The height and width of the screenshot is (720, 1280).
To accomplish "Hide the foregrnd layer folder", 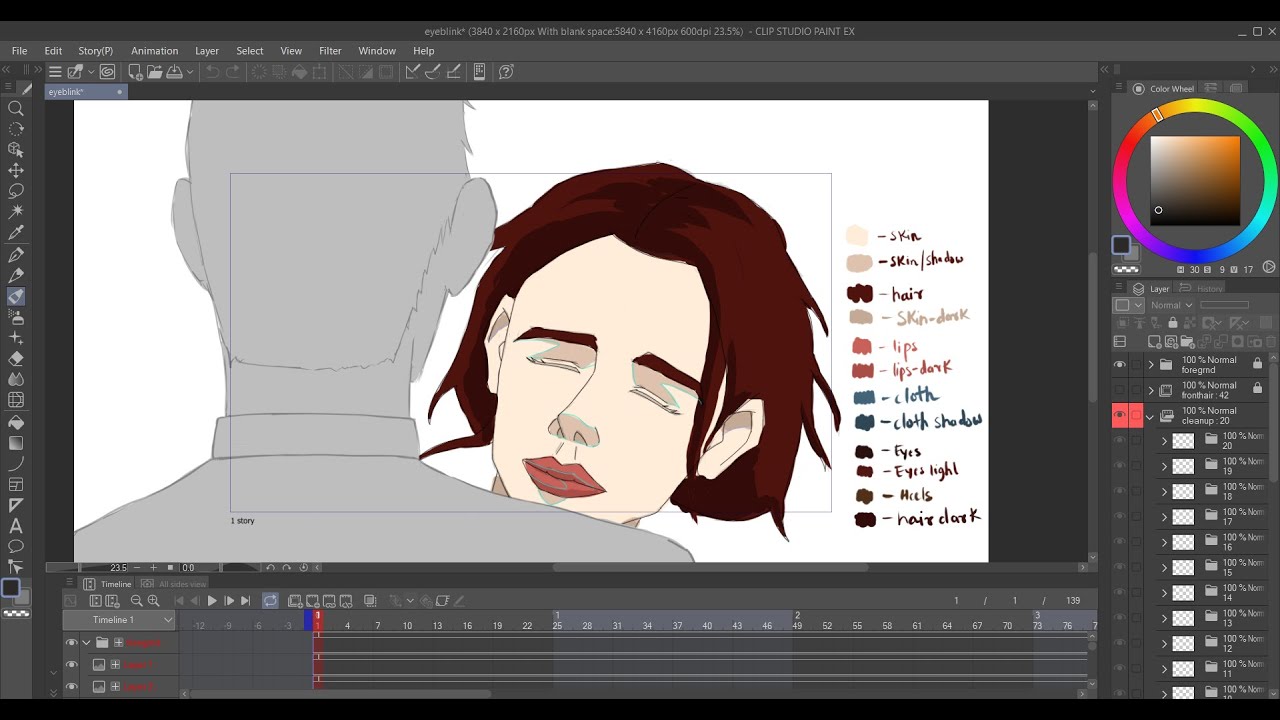I will pyautogui.click(x=1120, y=365).
